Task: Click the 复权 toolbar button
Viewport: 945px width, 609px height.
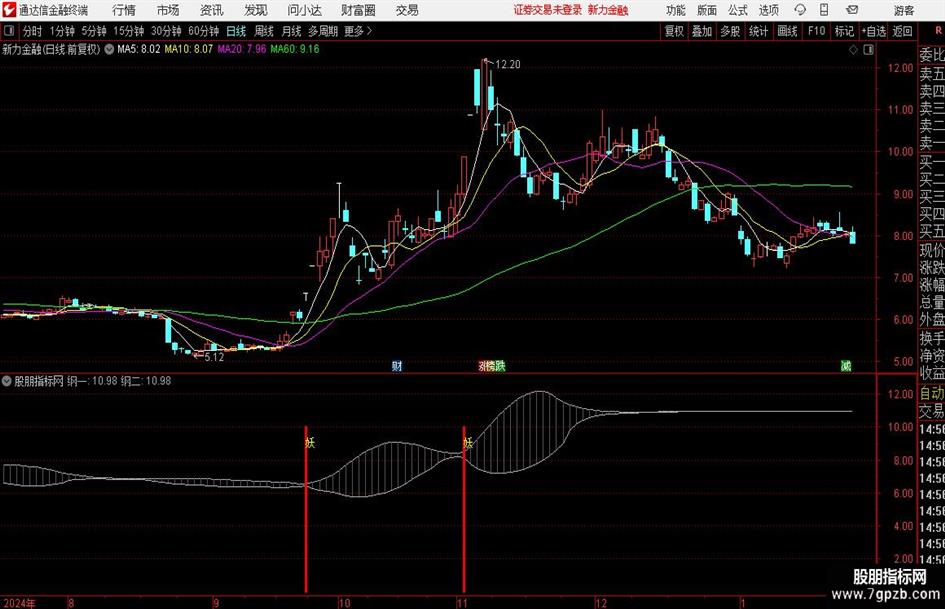Action: pos(674,31)
